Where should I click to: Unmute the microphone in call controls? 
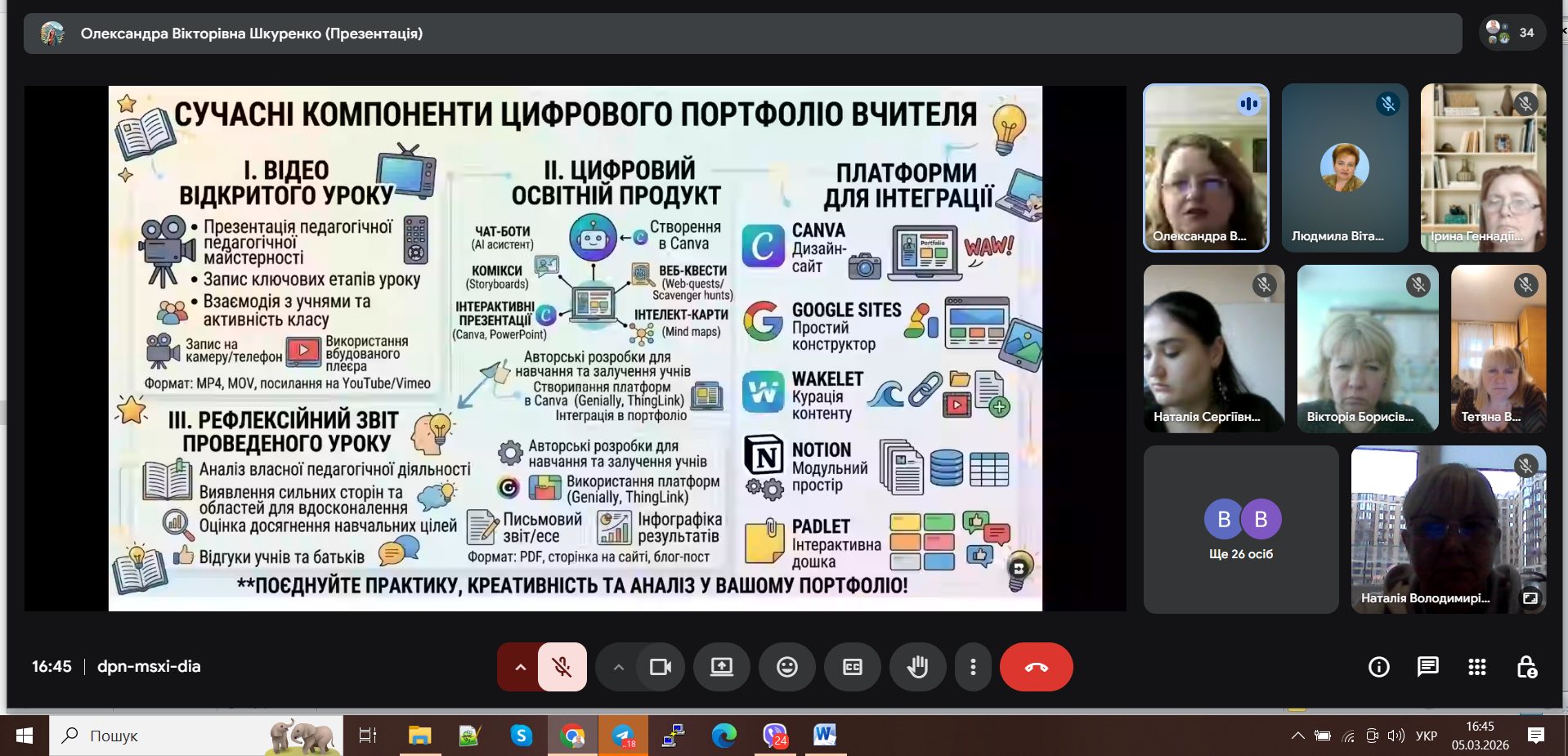click(x=562, y=667)
